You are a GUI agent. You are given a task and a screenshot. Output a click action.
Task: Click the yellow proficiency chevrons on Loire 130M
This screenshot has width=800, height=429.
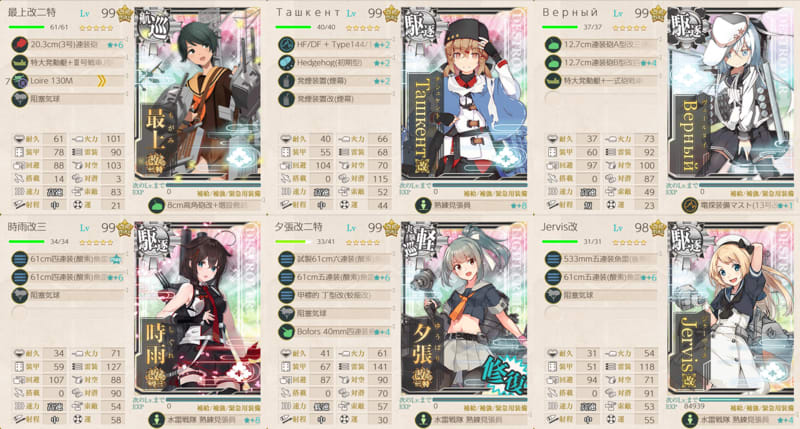pyautogui.click(x=102, y=81)
